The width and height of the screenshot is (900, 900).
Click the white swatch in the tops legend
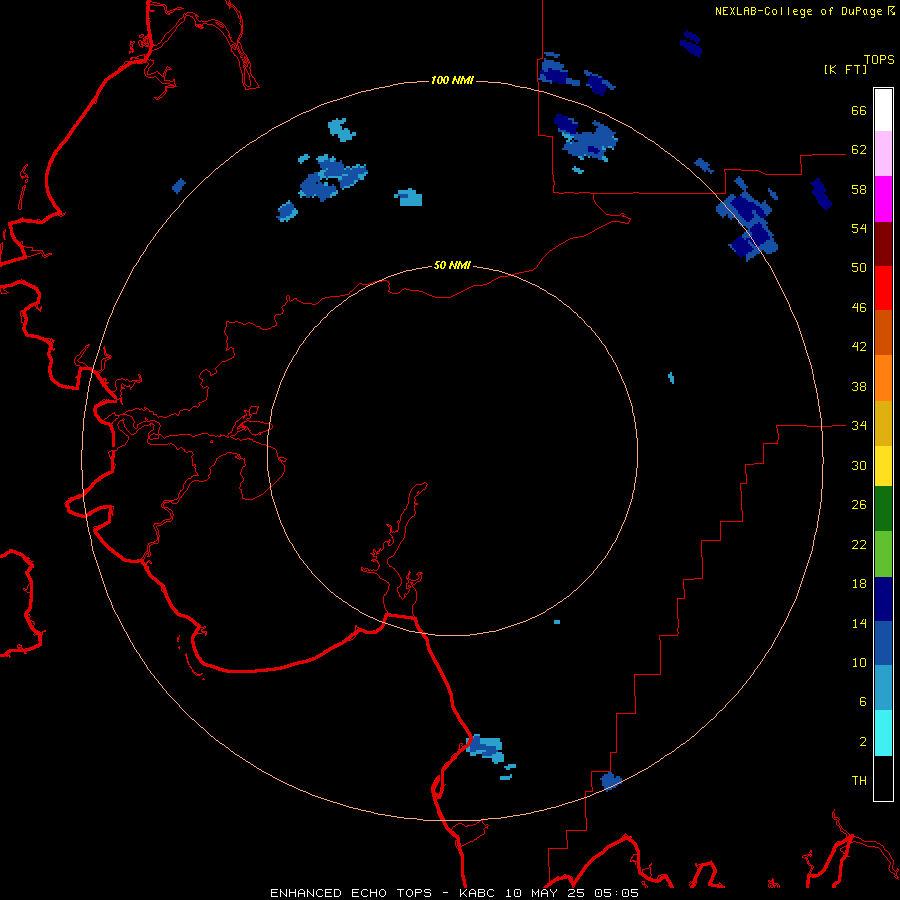(883, 110)
